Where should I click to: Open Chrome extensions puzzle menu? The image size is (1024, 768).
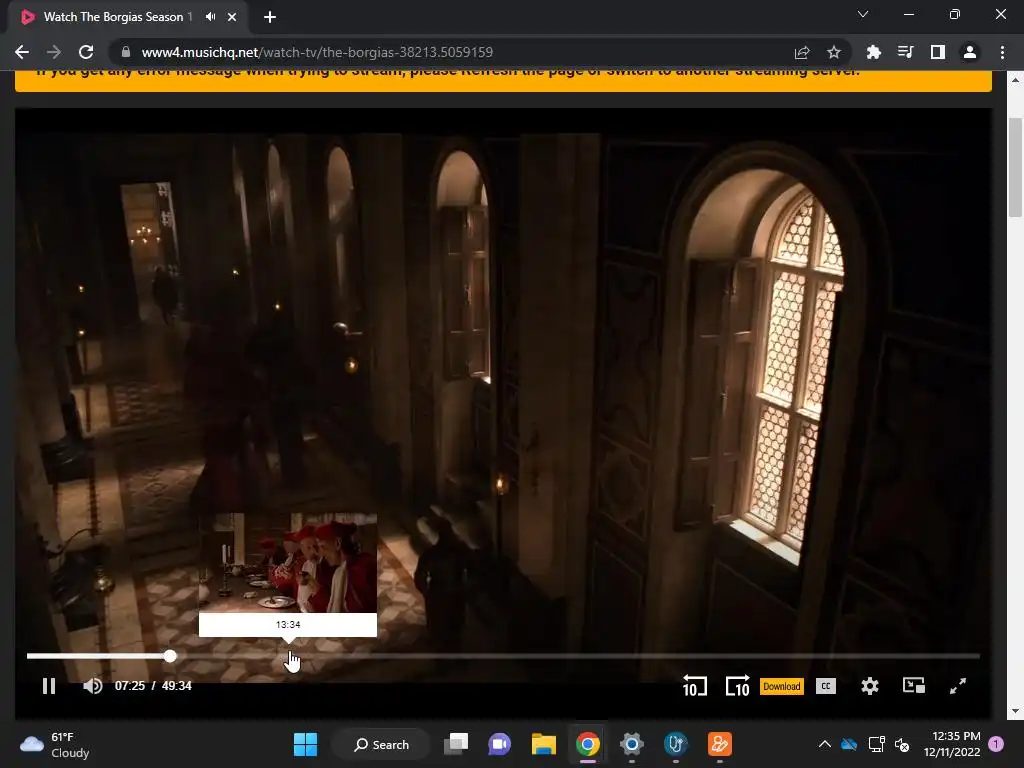click(x=874, y=52)
